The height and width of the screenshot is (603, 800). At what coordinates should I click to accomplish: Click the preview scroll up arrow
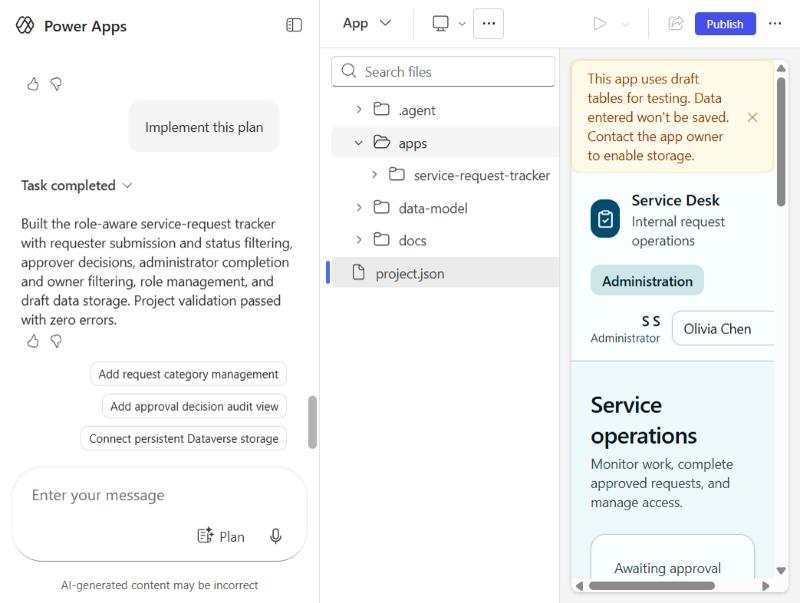pyautogui.click(x=781, y=68)
